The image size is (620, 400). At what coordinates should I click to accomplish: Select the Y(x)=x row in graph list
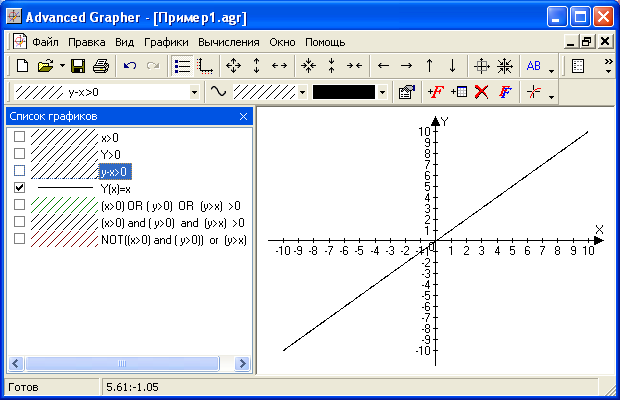coord(115,189)
